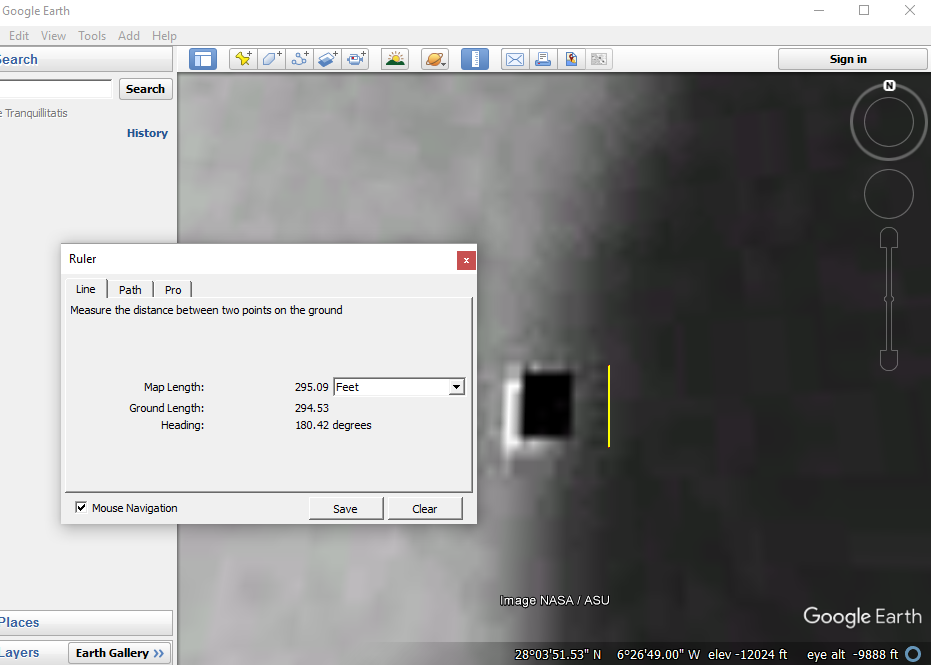Image resolution: width=931 pixels, height=665 pixels.
Task: Open search History link
Action: tap(147, 133)
